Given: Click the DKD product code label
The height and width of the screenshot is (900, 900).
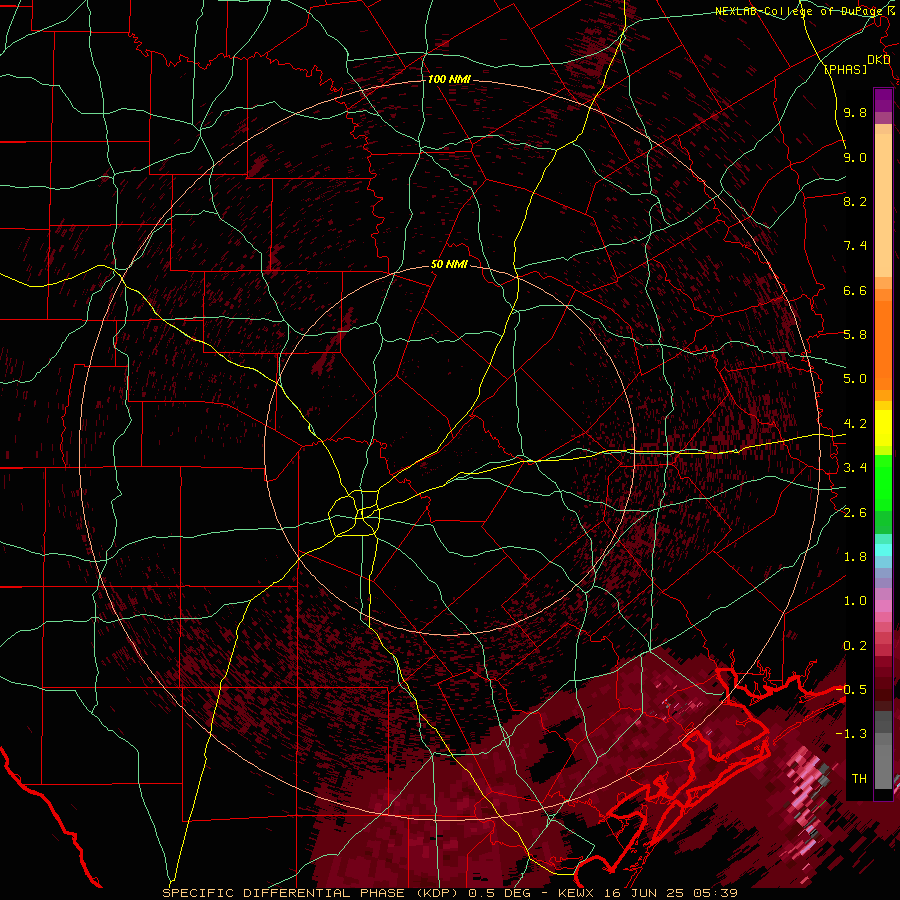Looking at the screenshot, I should click(x=879, y=60).
